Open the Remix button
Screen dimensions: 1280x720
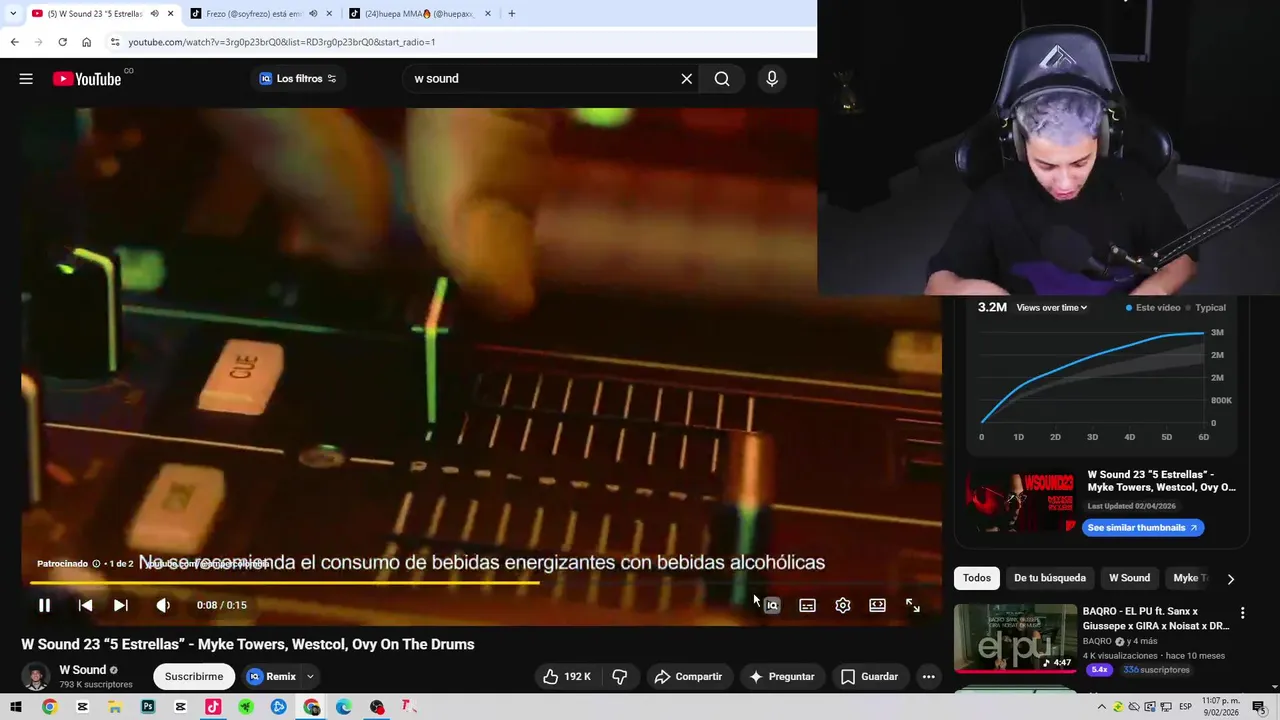pos(271,677)
